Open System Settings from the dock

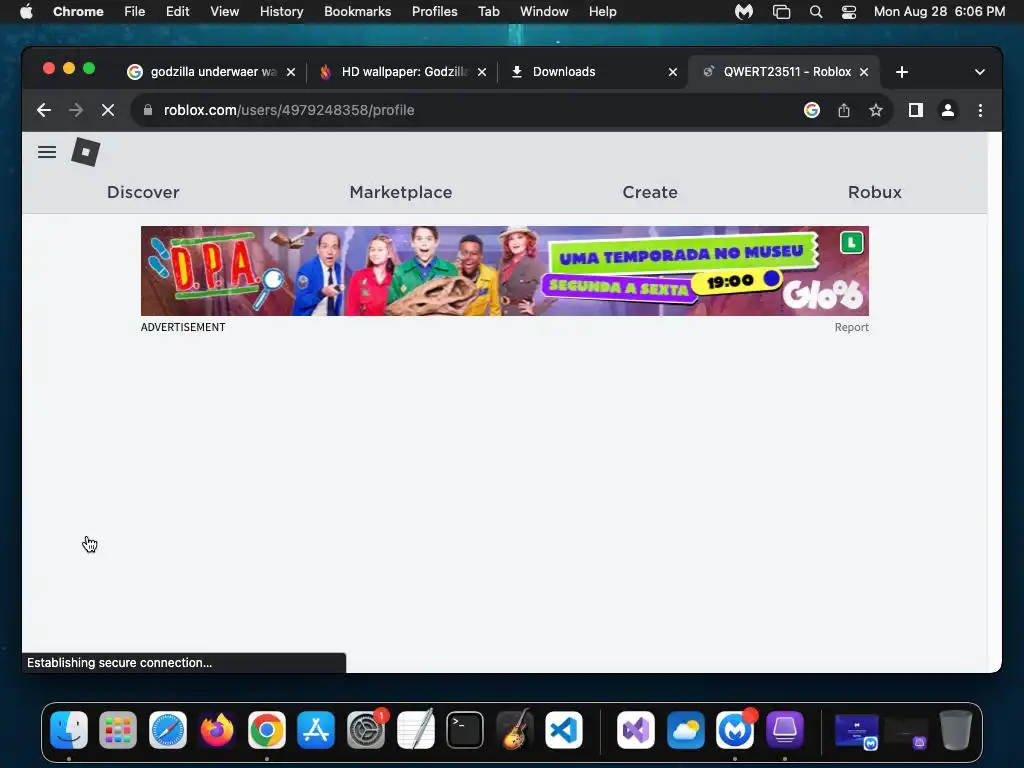[x=366, y=730]
